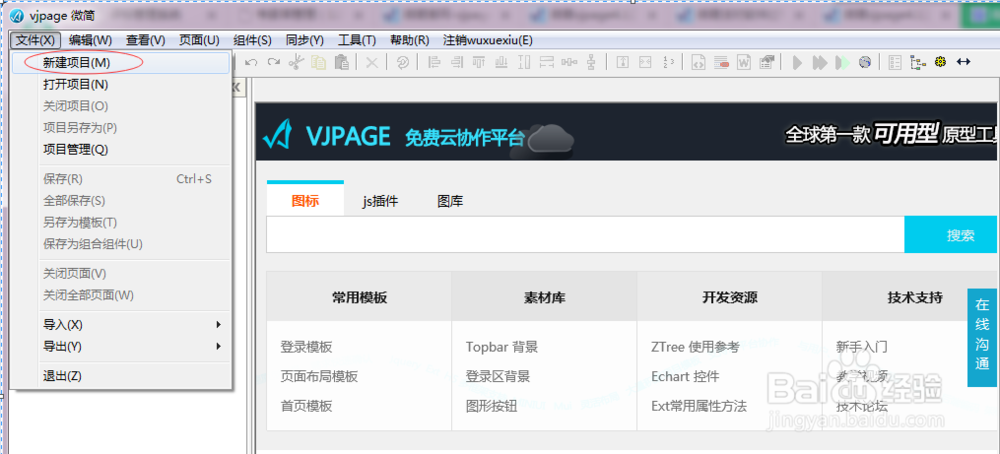The image size is (1000, 454).
Task: Switch to the js插件 tab
Action: click(x=381, y=201)
